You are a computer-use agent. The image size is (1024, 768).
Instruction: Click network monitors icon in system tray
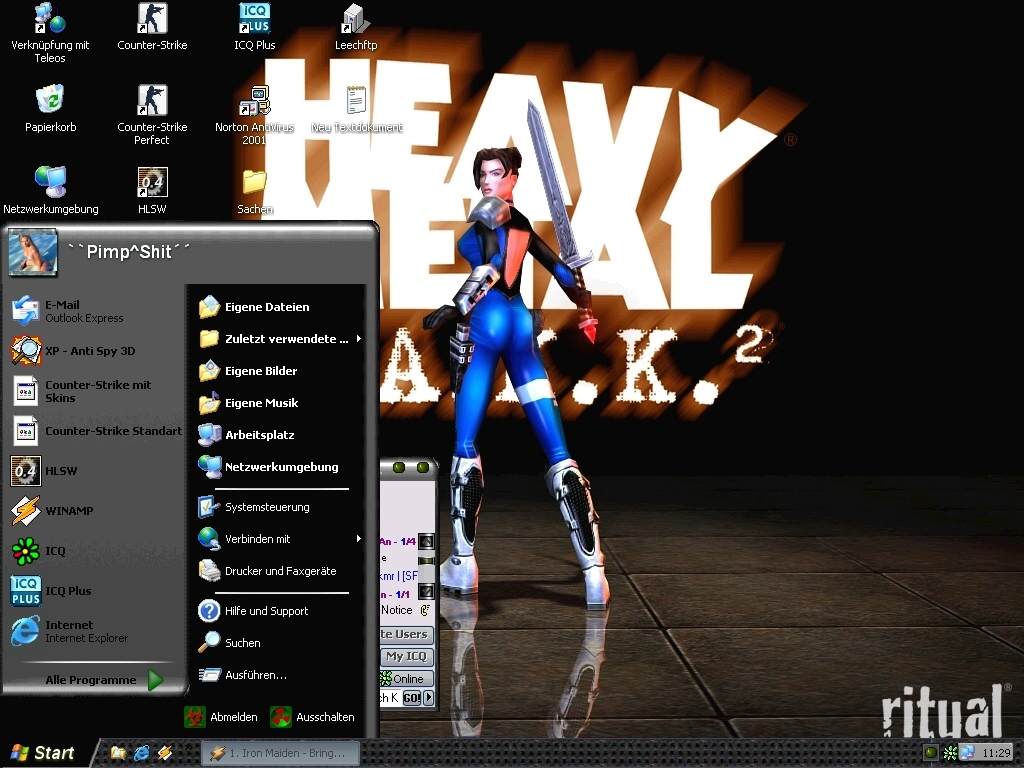(968, 753)
